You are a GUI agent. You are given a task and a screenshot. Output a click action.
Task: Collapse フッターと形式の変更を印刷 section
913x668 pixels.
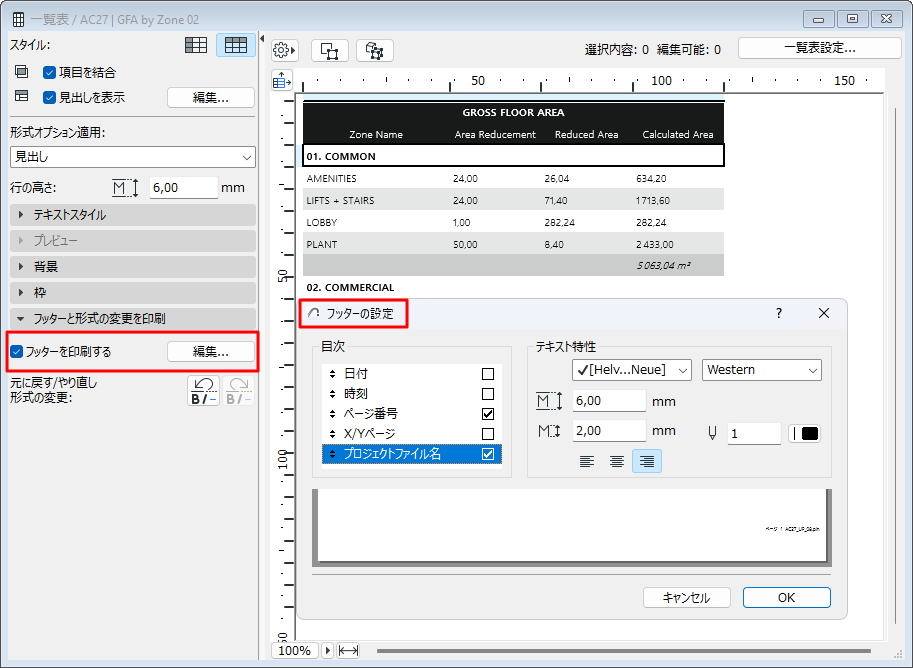pos(133,319)
